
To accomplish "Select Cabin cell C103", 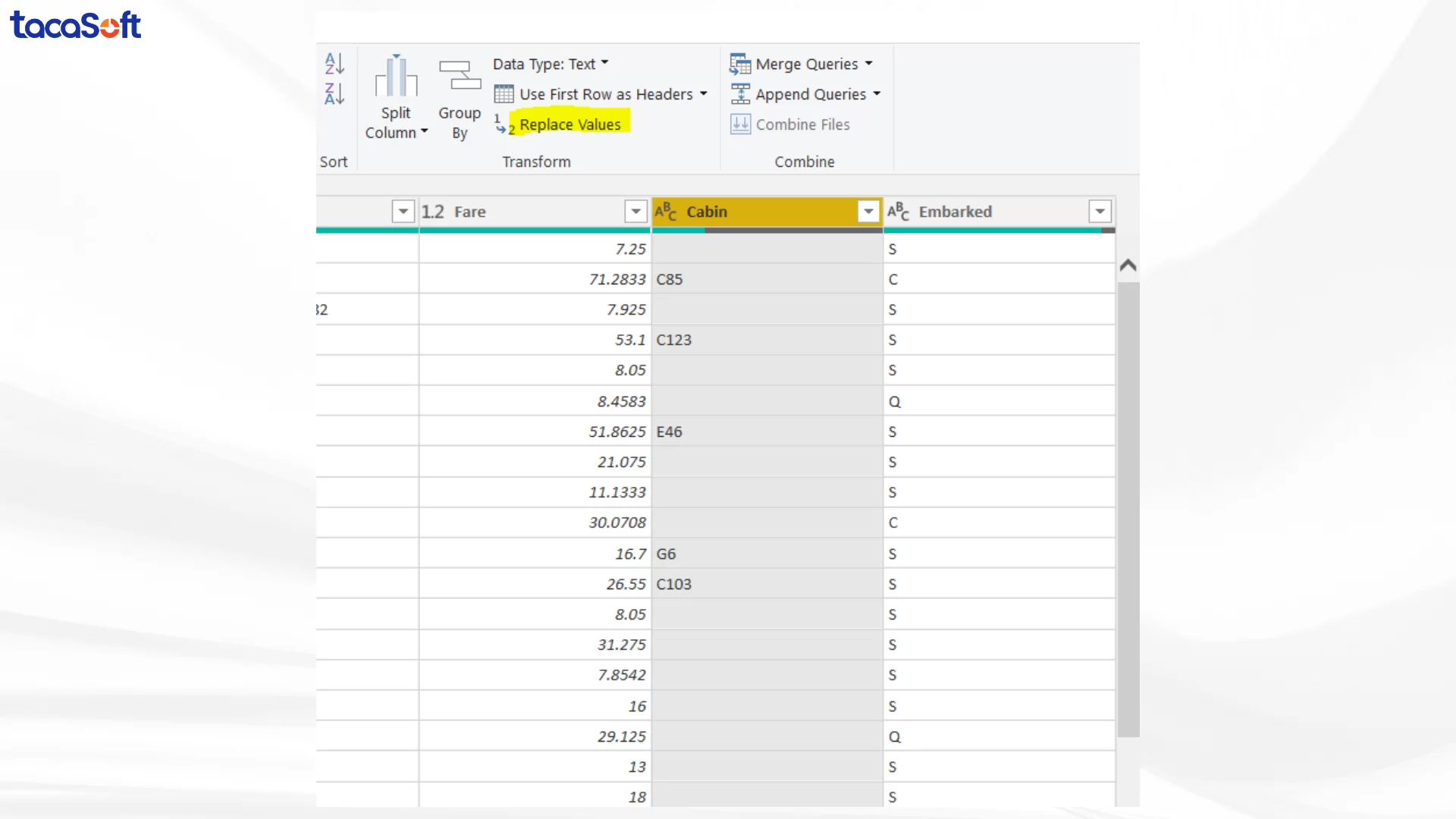I will [x=767, y=584].
